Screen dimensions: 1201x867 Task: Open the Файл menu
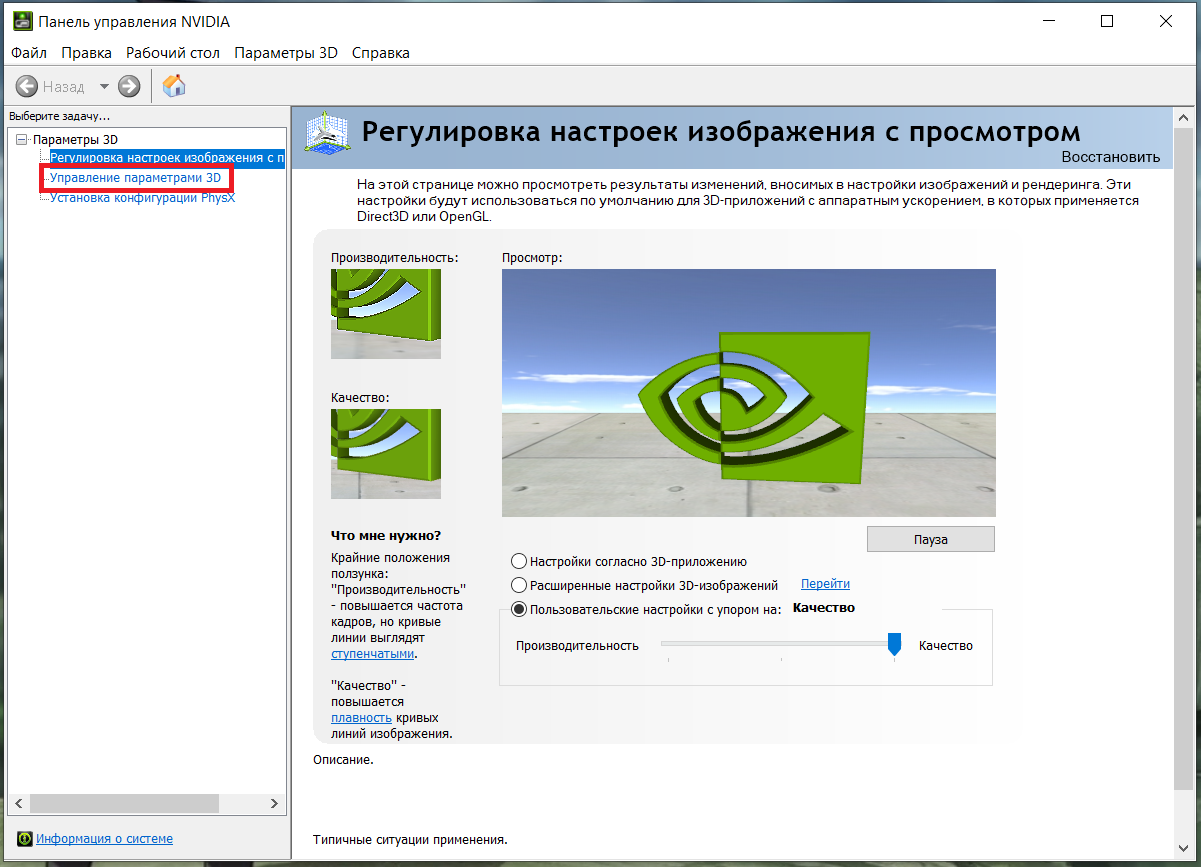tap(29, 53)
